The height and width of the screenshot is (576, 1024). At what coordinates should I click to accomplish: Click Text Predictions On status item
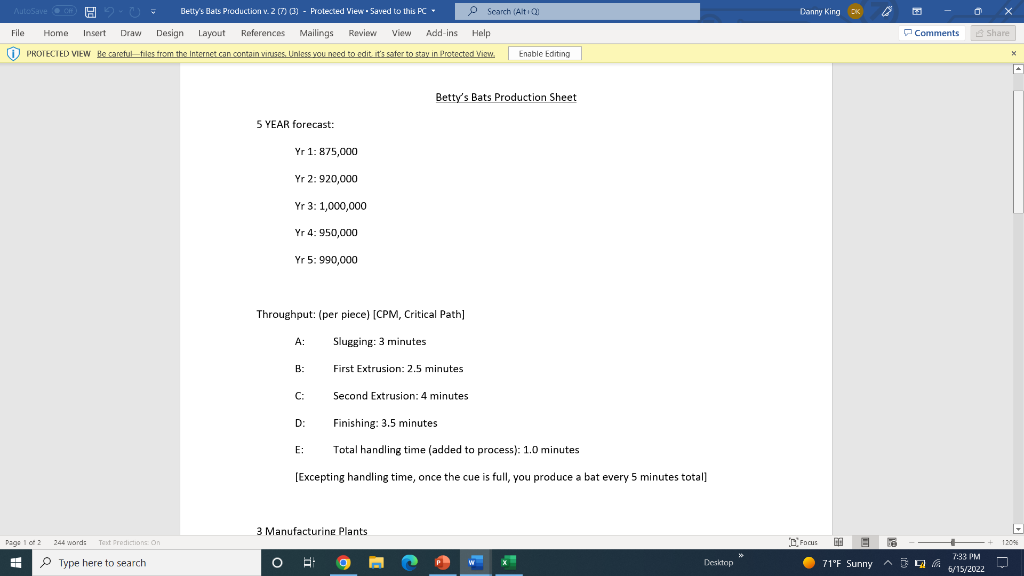tap(129, 542)
